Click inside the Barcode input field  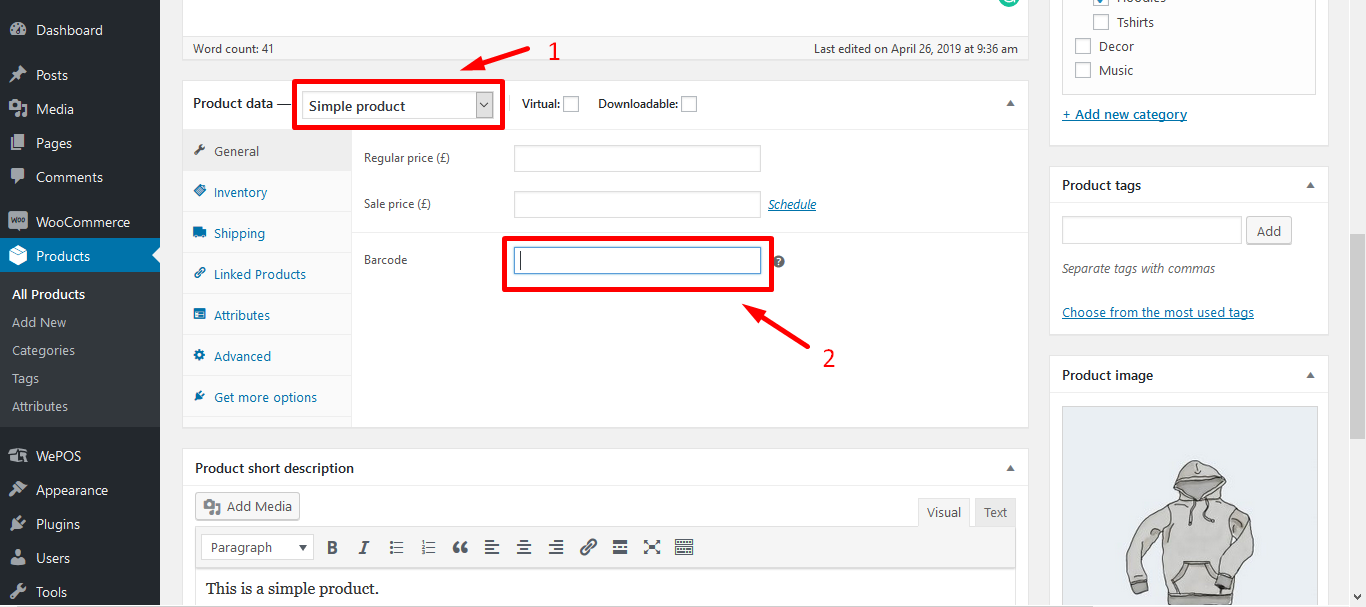click(x=637, y=260)
